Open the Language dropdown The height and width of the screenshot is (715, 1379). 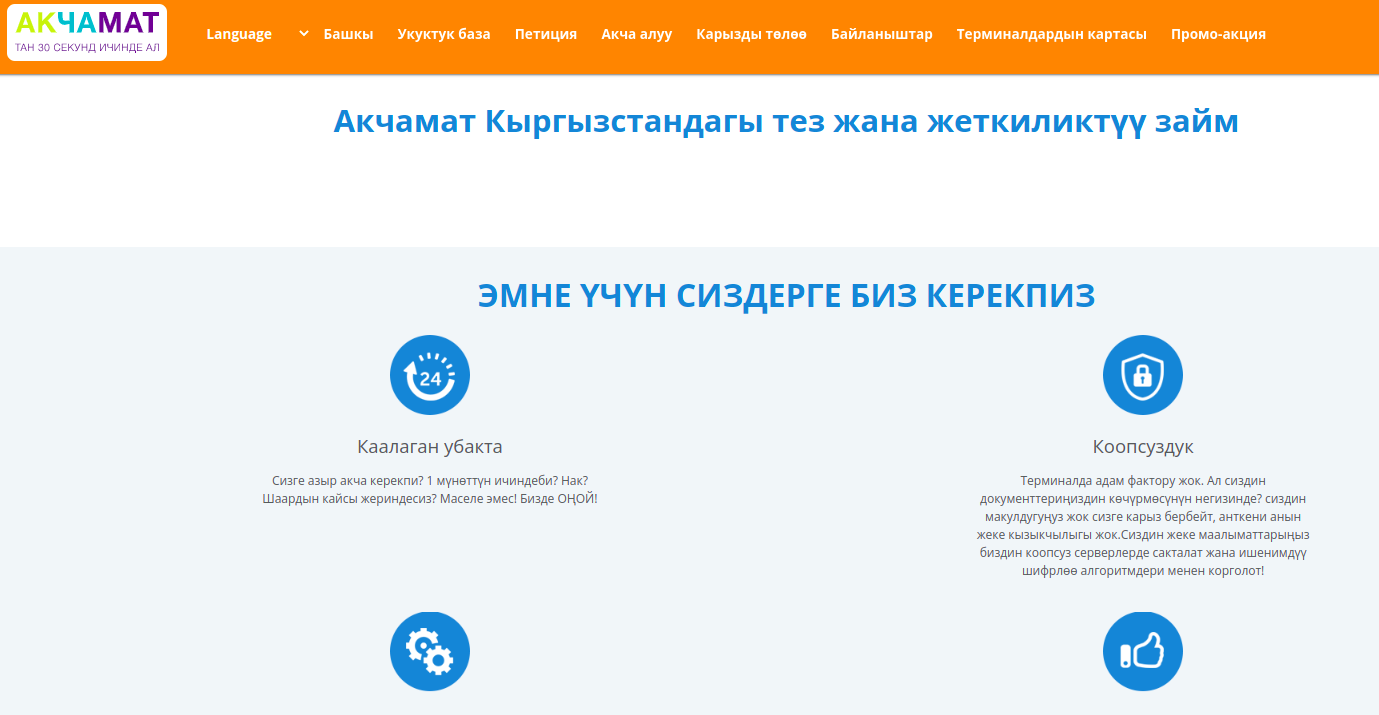tap(256, 34)
